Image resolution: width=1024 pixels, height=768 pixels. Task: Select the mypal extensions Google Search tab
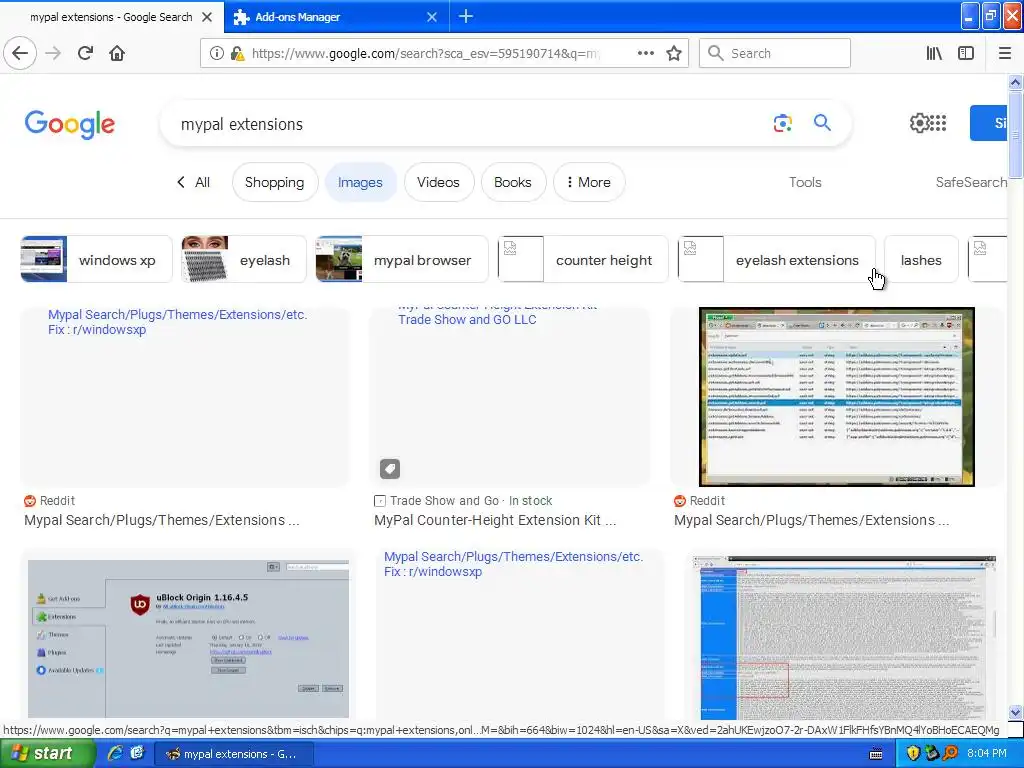coord(112,17)
